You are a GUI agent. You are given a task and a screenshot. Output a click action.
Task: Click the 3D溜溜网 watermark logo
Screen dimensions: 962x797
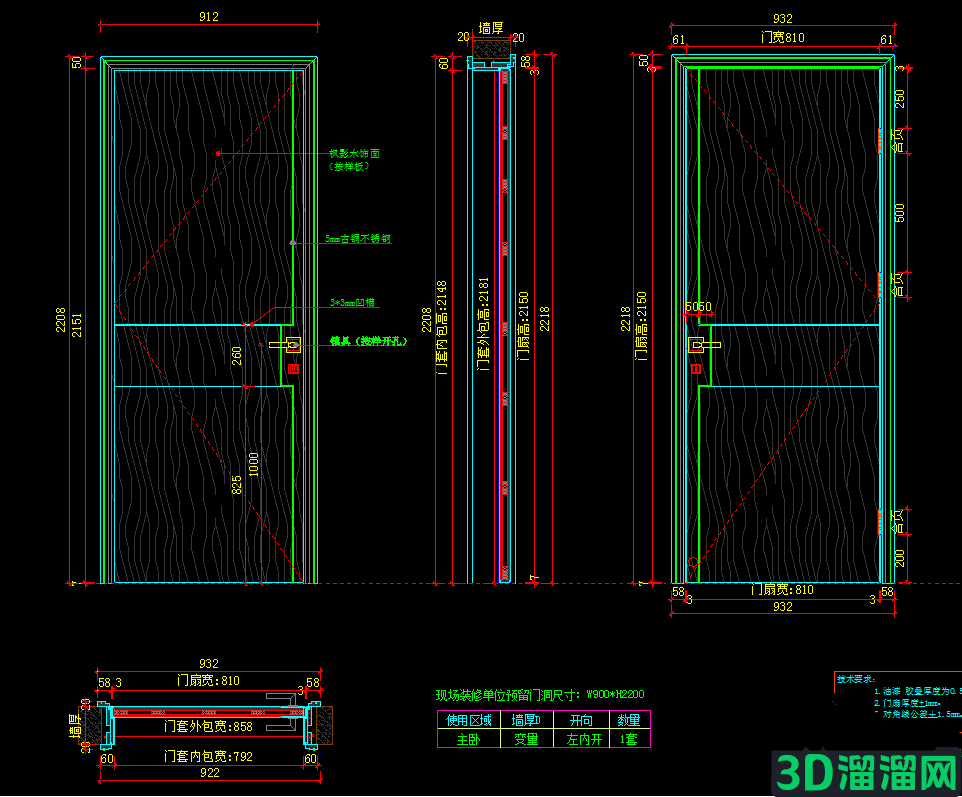pos(866,772)
